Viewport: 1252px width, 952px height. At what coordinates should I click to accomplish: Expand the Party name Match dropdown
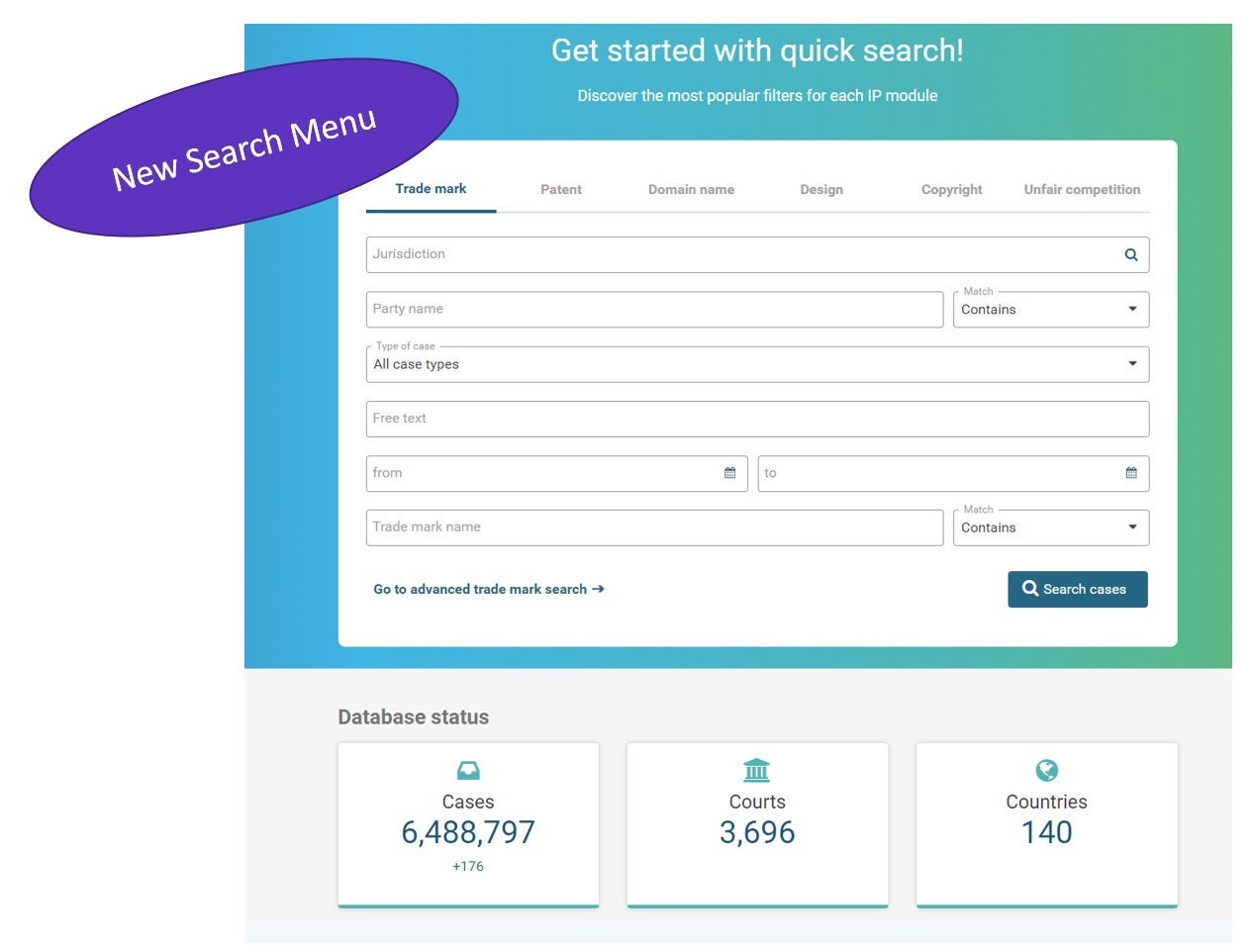(x=1050, y=310)
